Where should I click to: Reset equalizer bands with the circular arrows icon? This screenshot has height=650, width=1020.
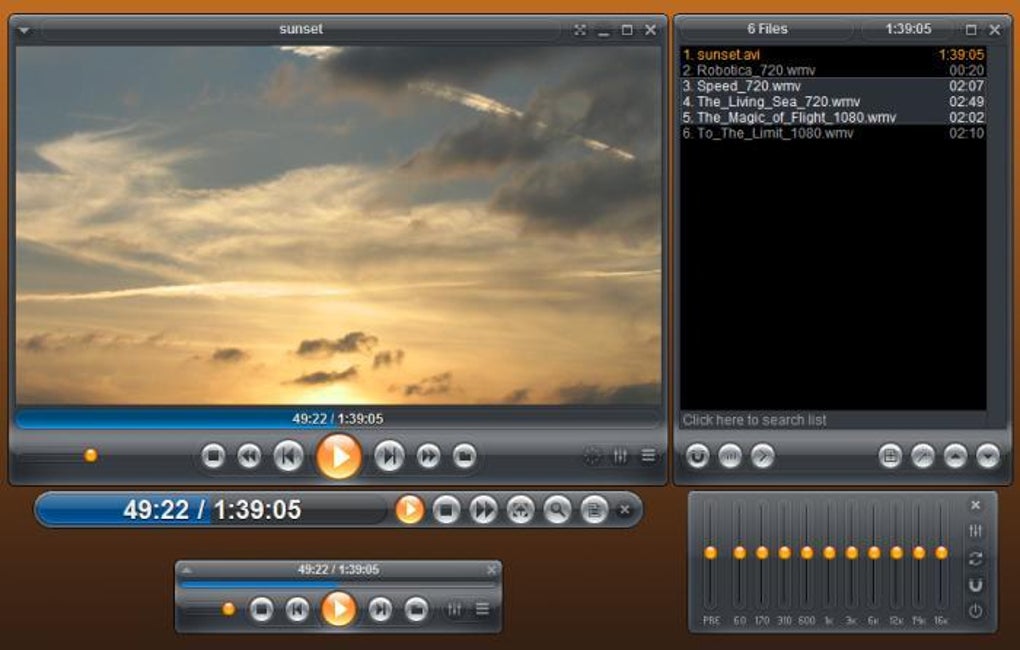977,557
